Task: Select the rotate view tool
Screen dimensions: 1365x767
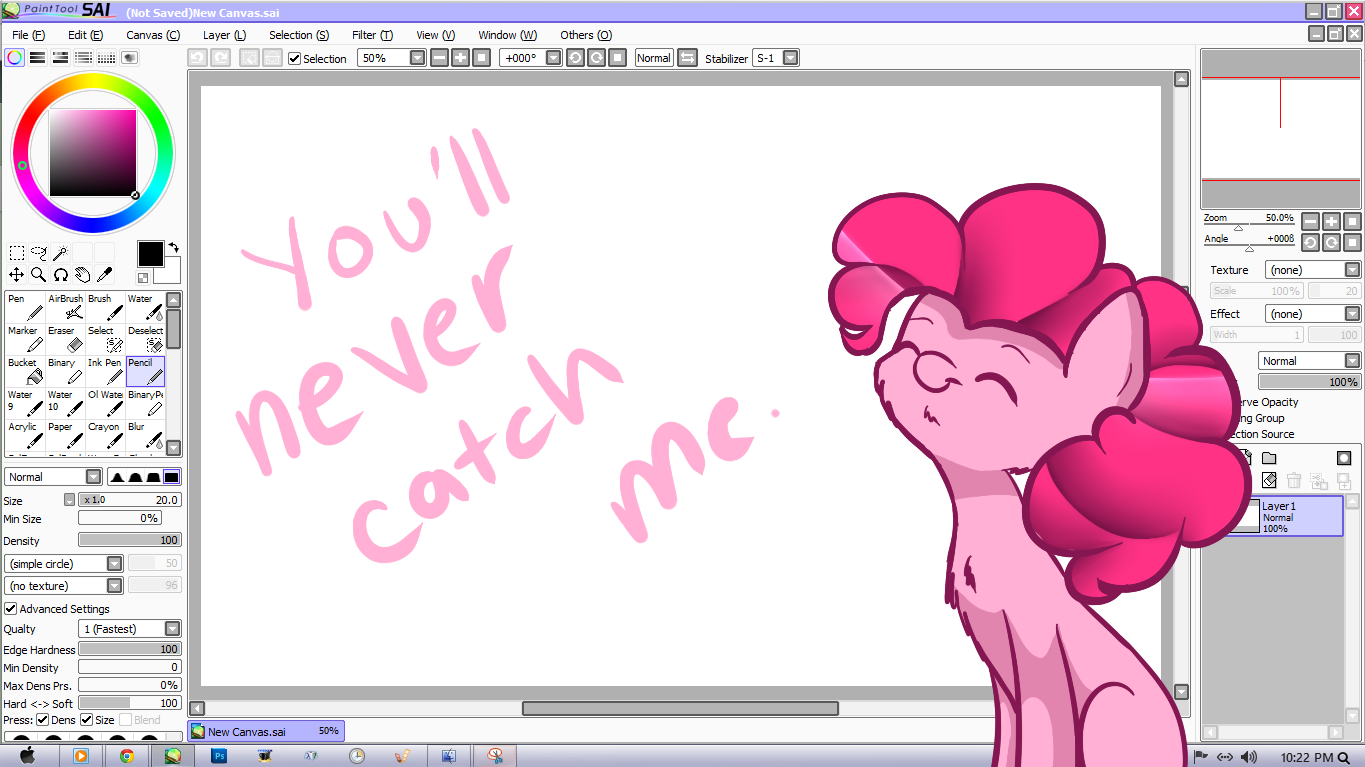Action: (61, 274)
